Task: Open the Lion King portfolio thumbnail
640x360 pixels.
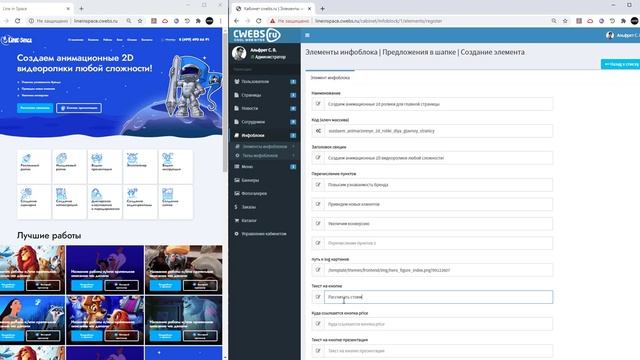Action: click(x=32, y=270)
